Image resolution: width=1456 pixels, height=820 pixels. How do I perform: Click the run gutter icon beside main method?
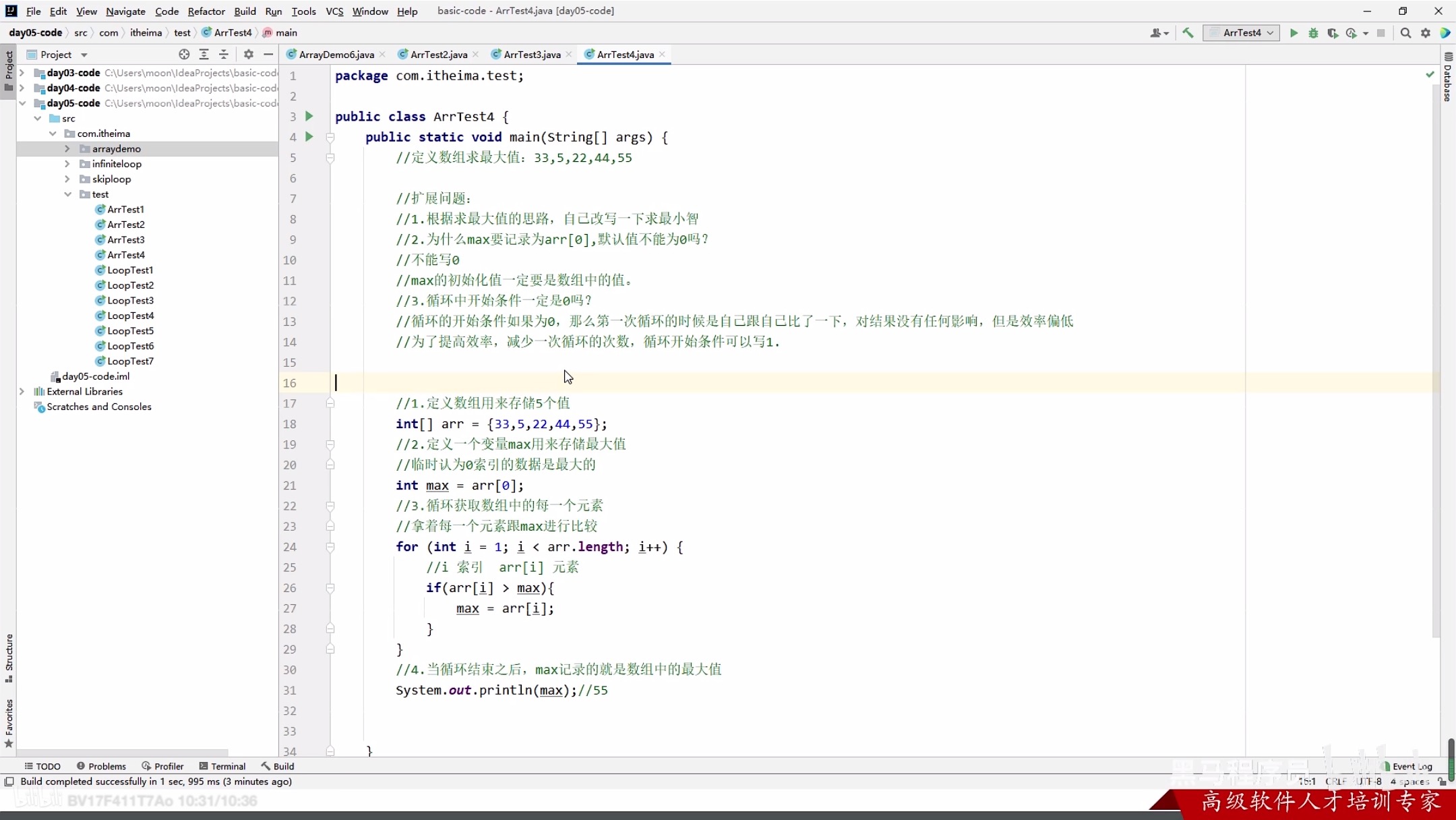pyautogui.click(x=309, y=137)
